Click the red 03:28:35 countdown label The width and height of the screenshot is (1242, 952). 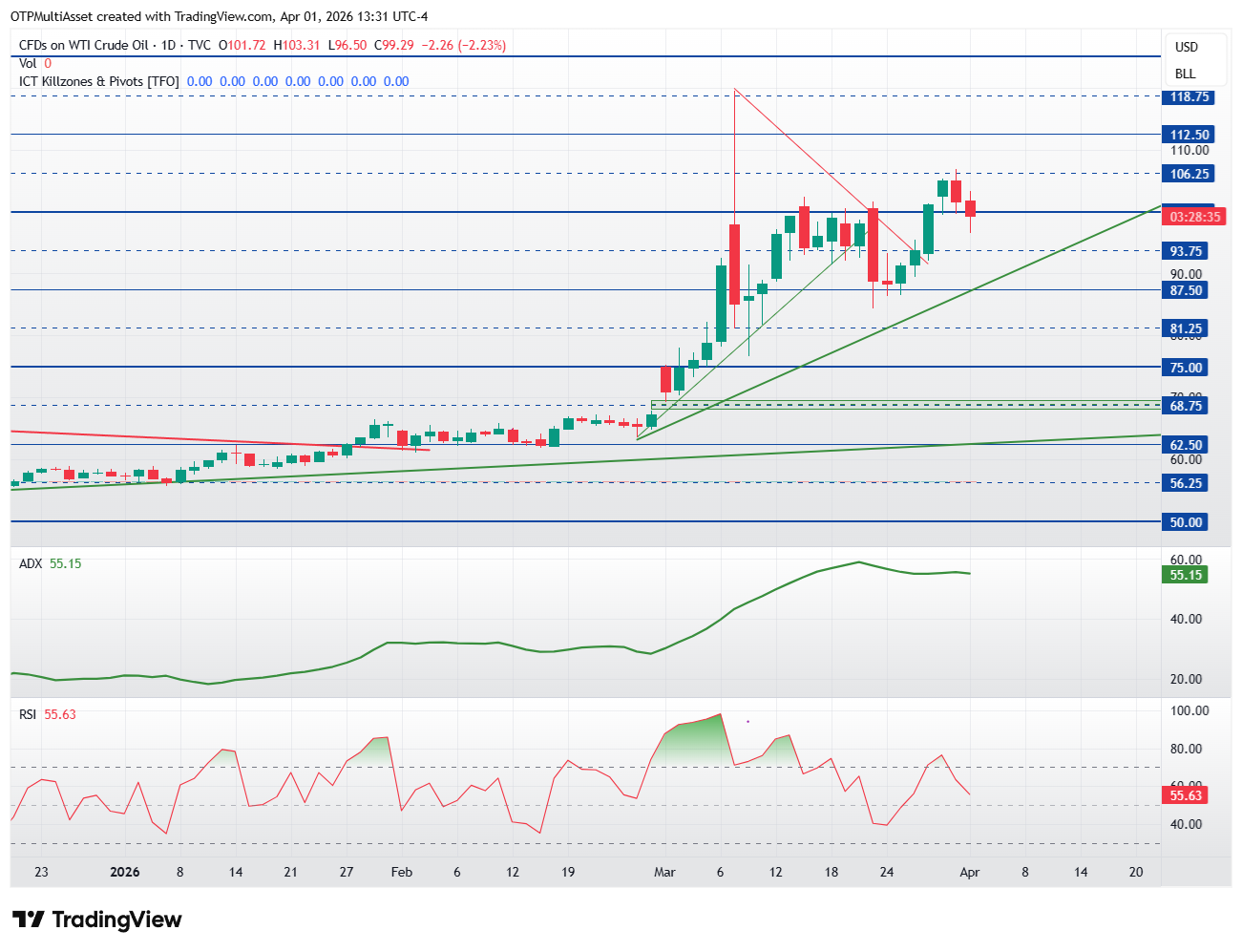pyautogui.click(x=1194, y=217)
